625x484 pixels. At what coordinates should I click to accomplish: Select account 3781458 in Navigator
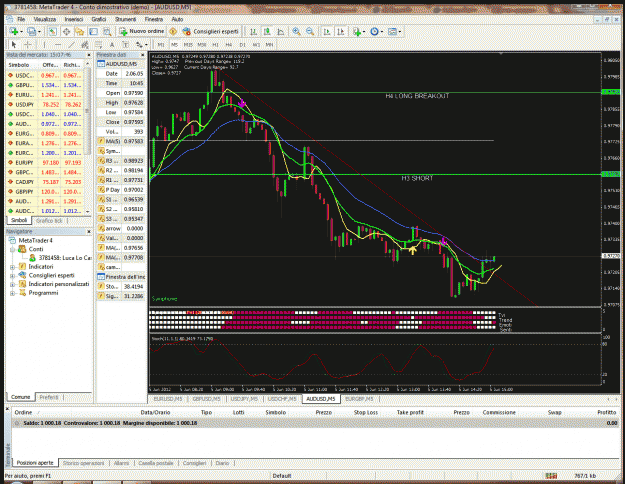click(61, 258)
